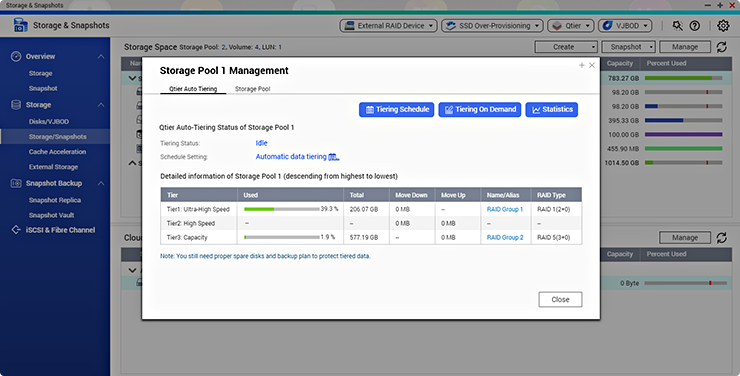Click the Snapshot Backup section icon
This screenshot has height=376, width=740.
click(16, 183)
